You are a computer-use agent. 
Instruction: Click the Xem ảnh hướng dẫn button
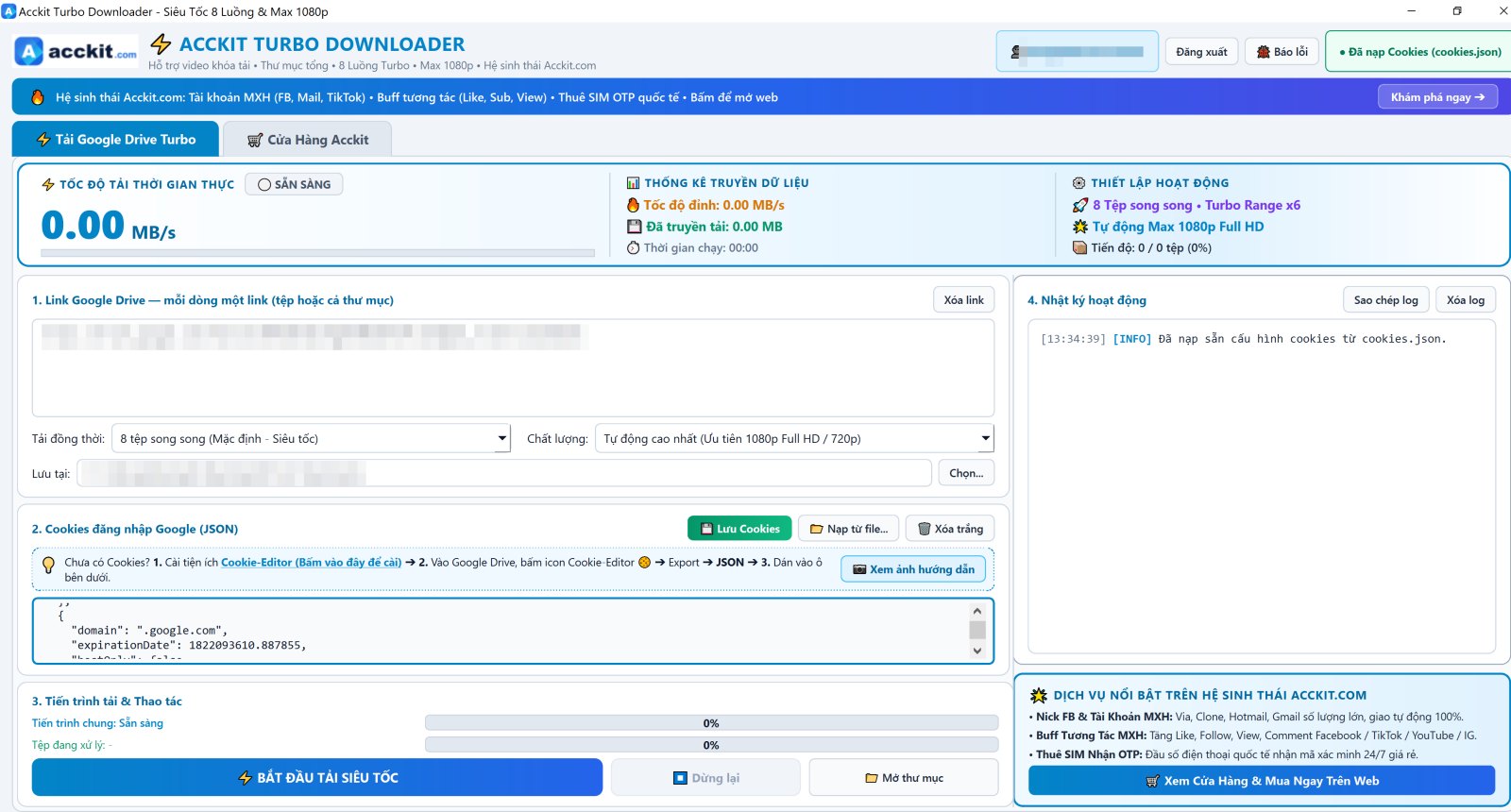pos(913,569)
